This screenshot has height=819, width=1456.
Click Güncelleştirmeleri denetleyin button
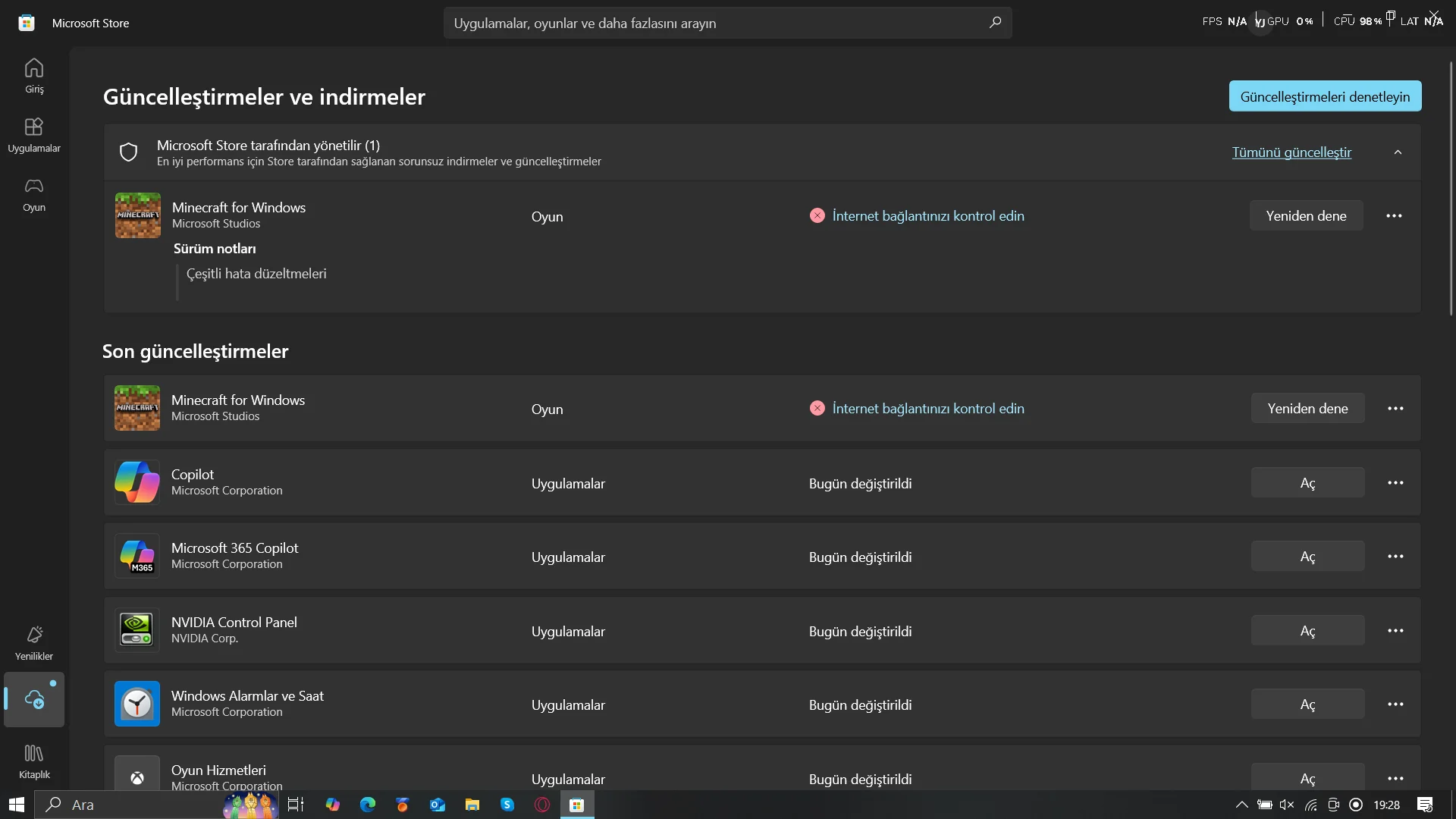pos(1325,96)
